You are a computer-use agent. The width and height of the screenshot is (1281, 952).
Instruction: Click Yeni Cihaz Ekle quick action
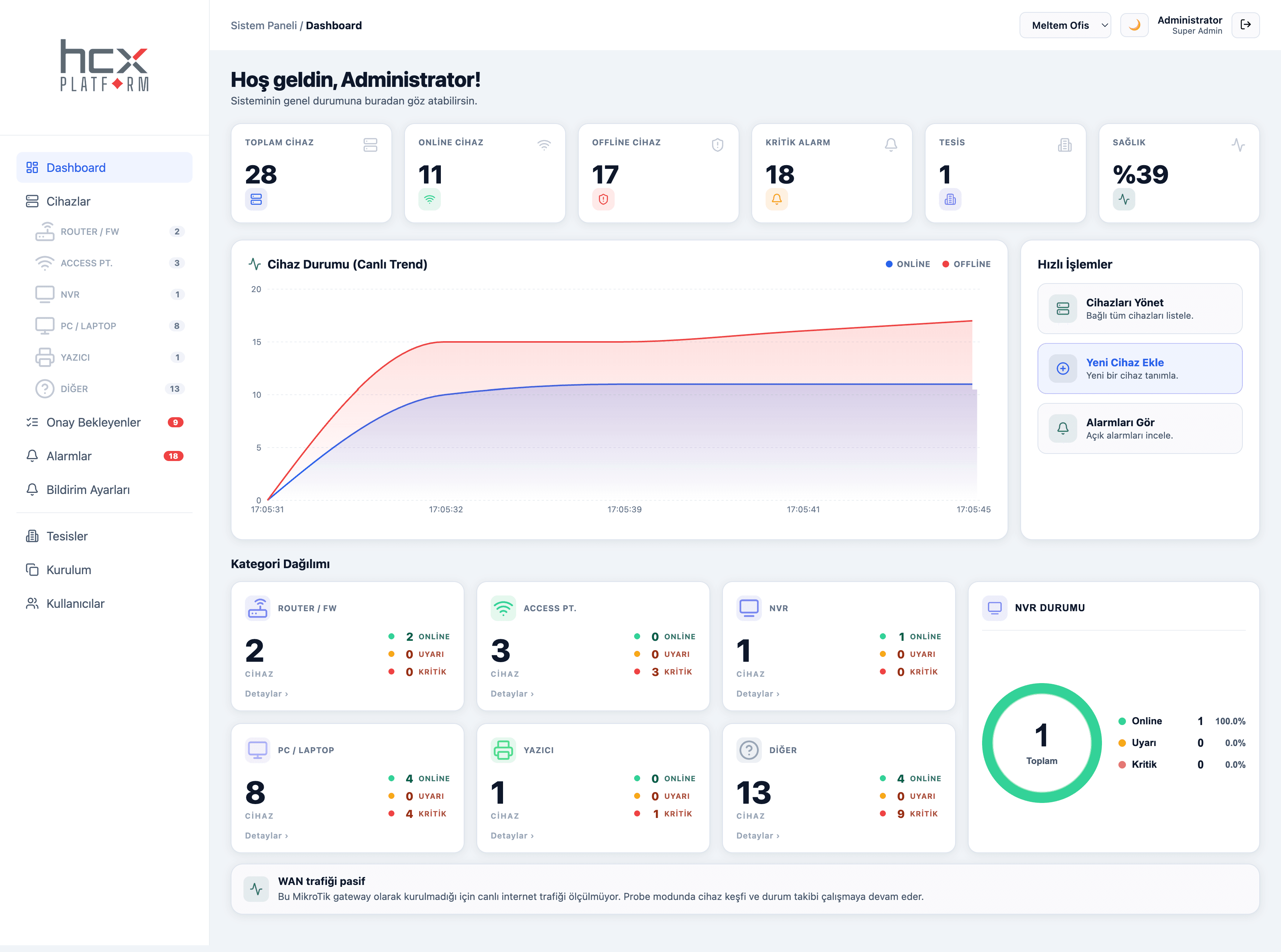1140,369
